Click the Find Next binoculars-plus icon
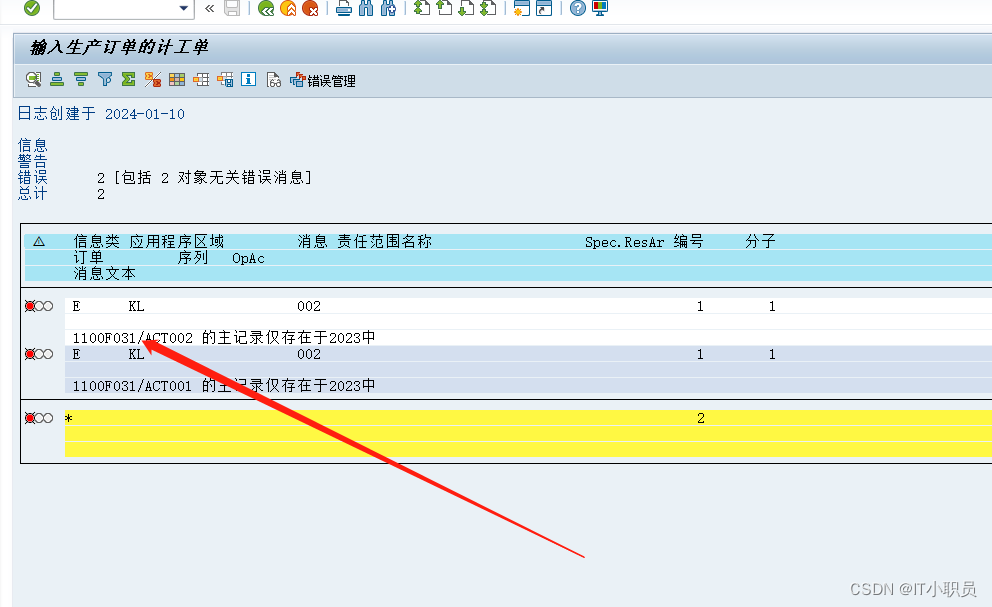Viewport: 992px width, 607px height. [x=388, y=8]
